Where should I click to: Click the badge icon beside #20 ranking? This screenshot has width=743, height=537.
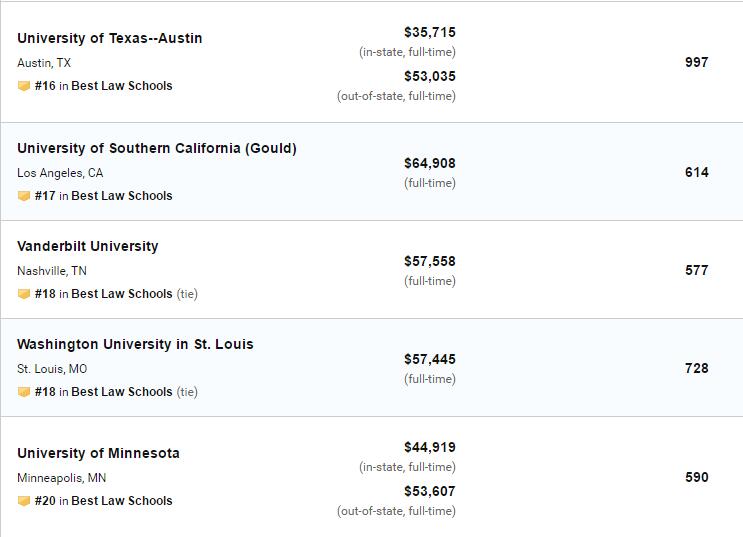[24, 501]
